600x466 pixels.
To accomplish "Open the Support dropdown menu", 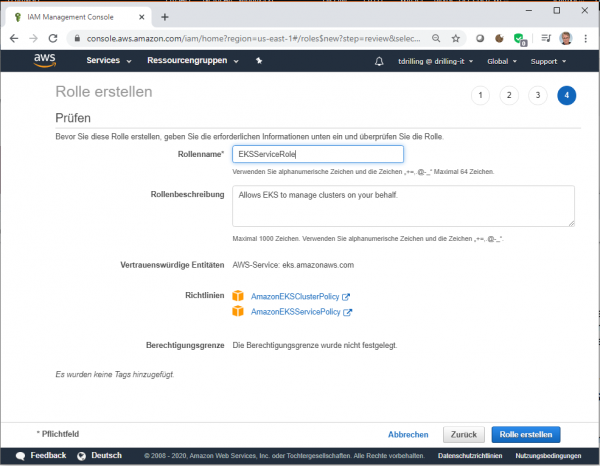I will click(548, 61).
